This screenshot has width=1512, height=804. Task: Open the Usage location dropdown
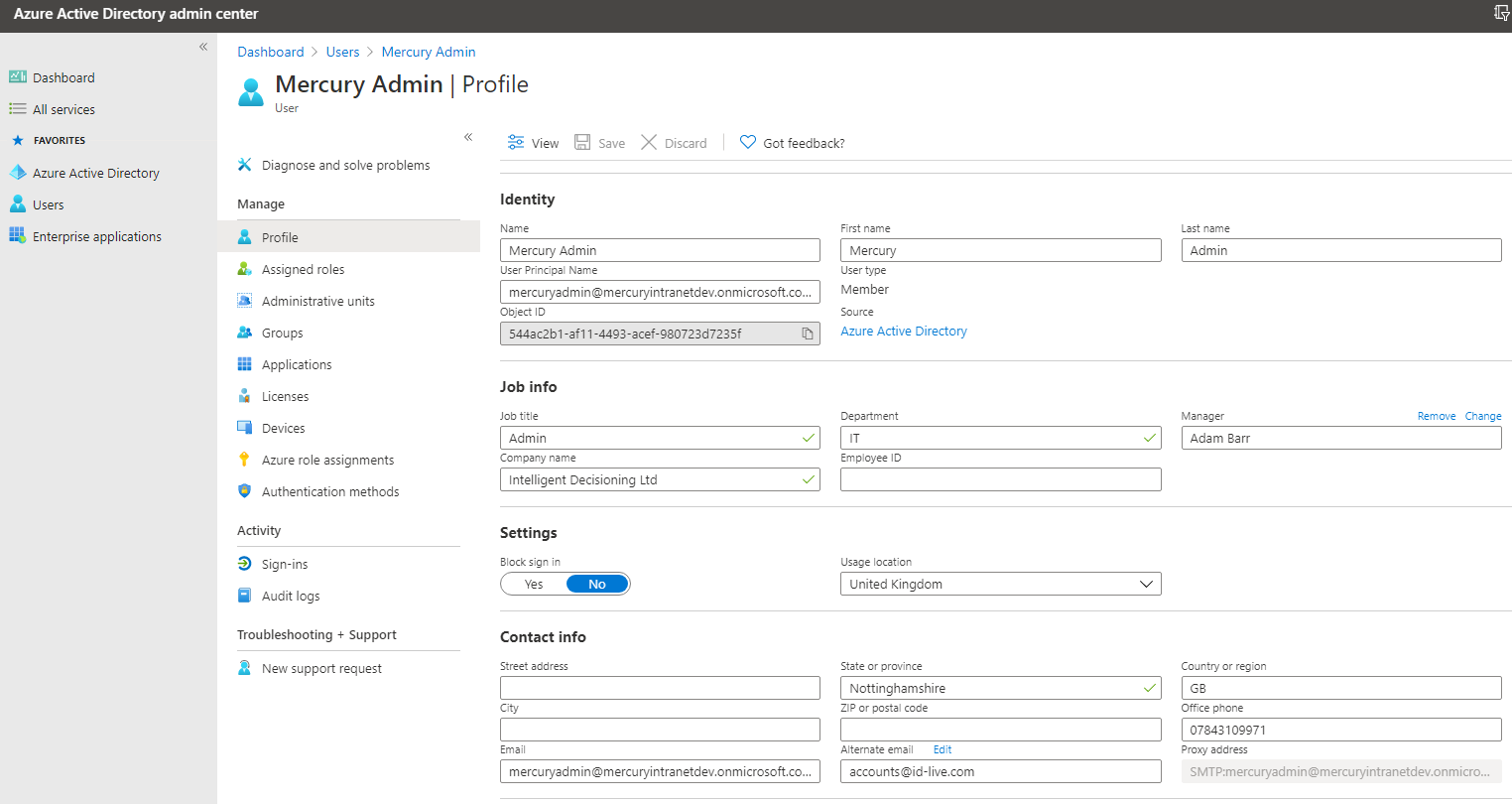pos(1000,584)
